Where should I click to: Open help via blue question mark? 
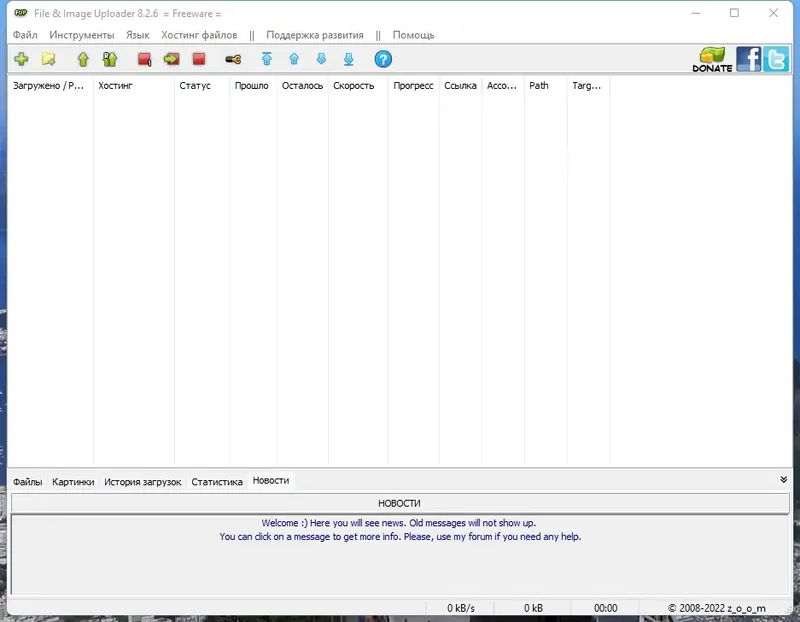[x=383, y=59]
